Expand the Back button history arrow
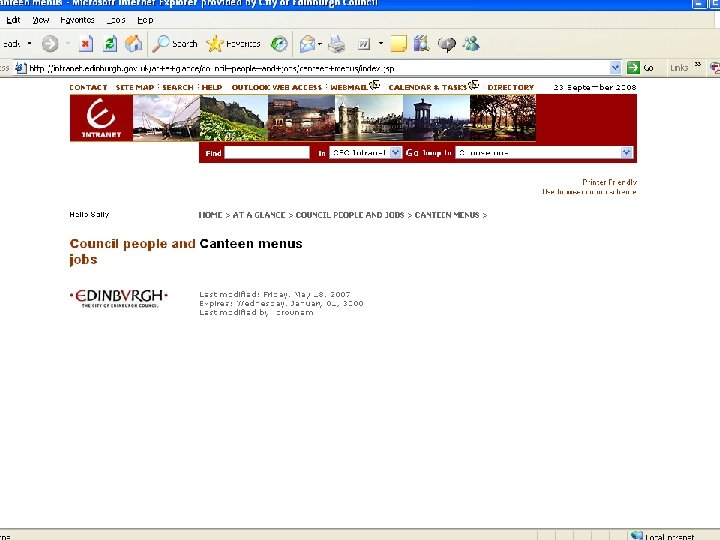 [x=29, y=44]
